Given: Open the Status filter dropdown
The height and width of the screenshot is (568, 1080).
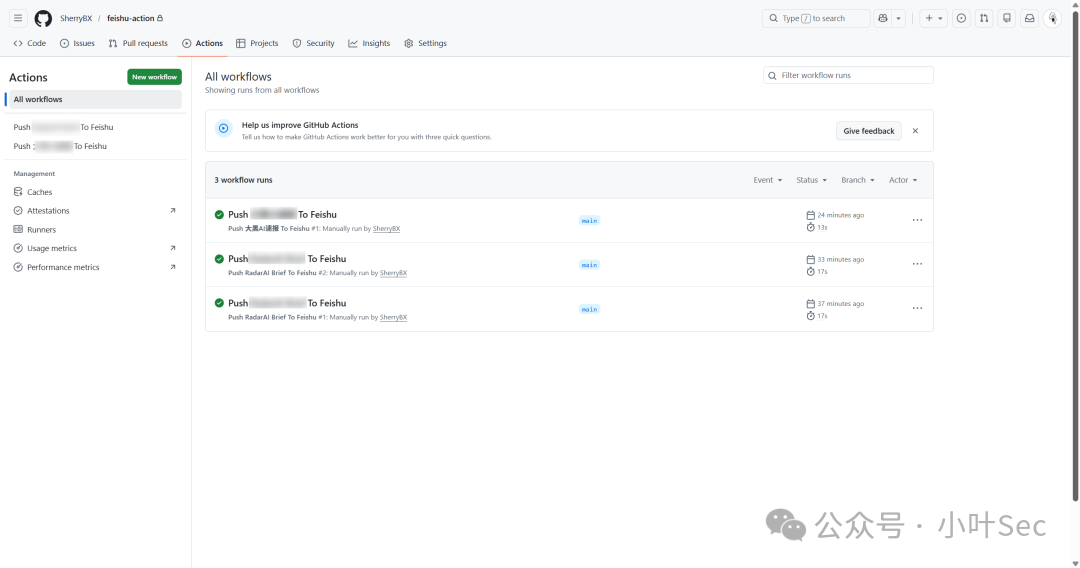Looking at the screenshot, I should (811, 180).
